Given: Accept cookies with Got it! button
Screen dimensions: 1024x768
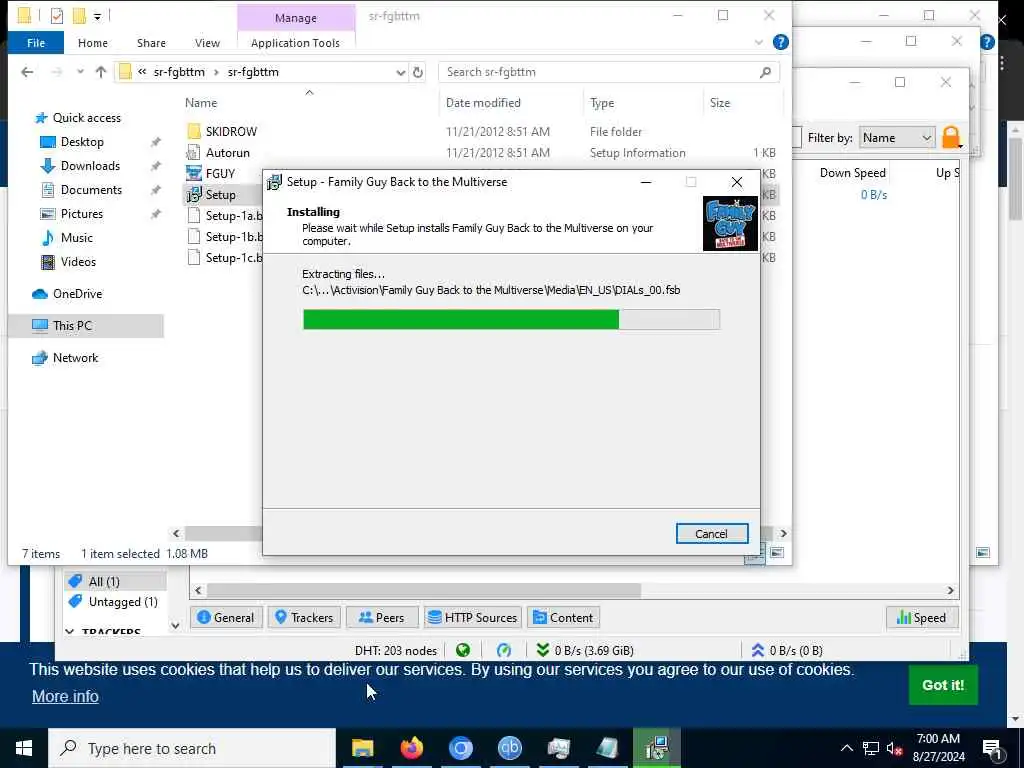Looking at the screenshot, I should (943, 685).
